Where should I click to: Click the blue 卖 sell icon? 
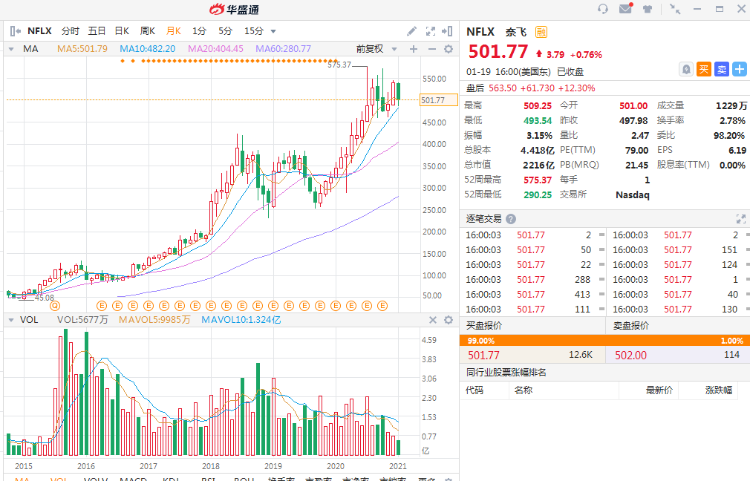tap(721, 69)
